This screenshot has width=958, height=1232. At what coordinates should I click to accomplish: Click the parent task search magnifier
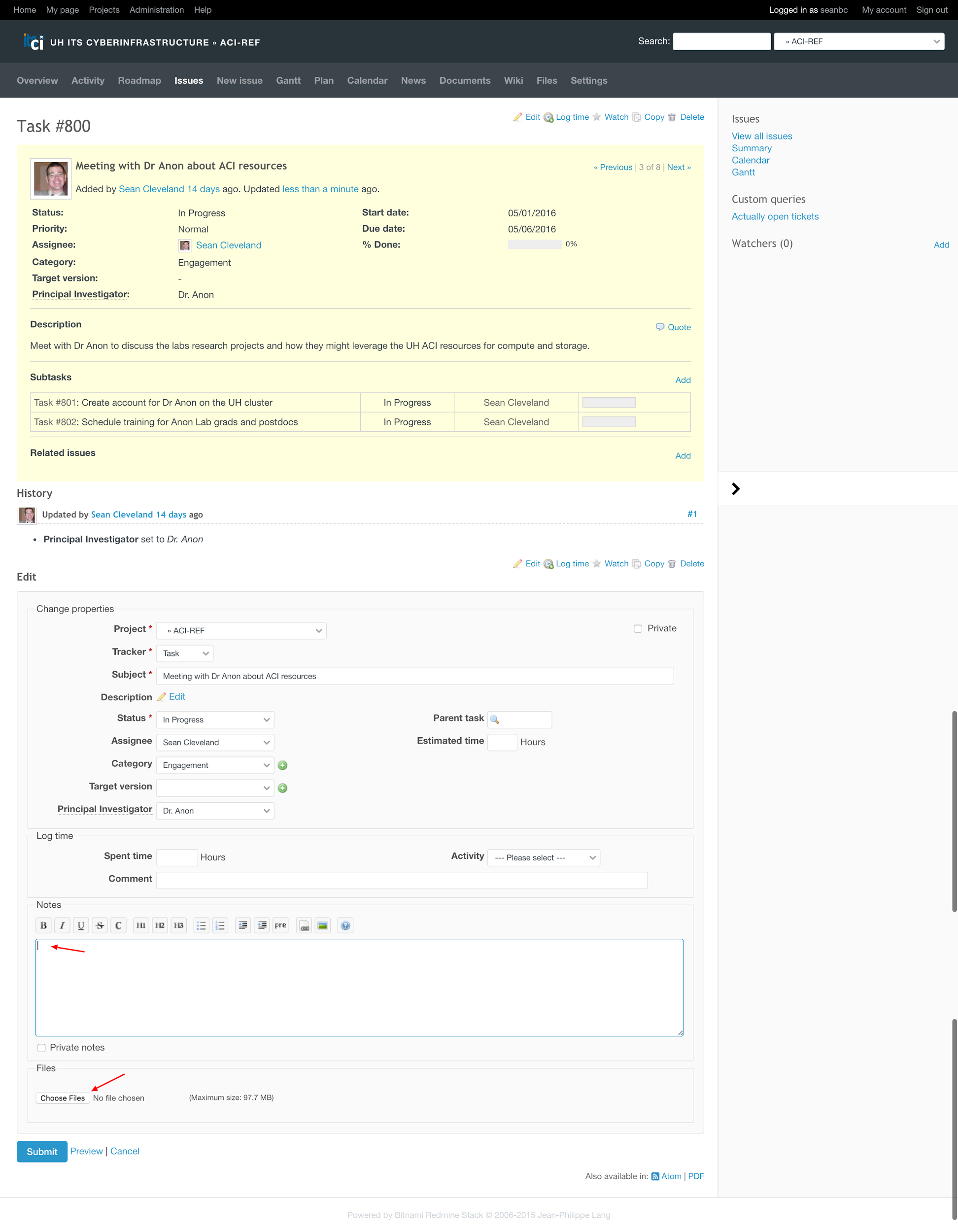pos(495,720)
